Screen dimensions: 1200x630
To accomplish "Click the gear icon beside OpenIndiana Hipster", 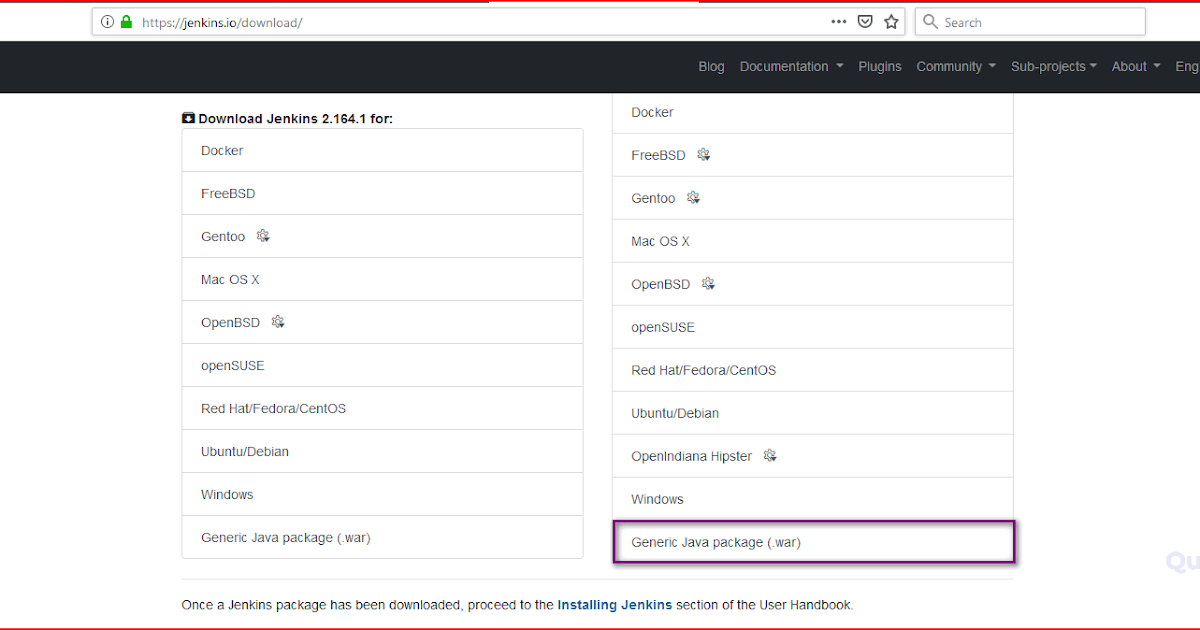I will (x=770, y=456).
